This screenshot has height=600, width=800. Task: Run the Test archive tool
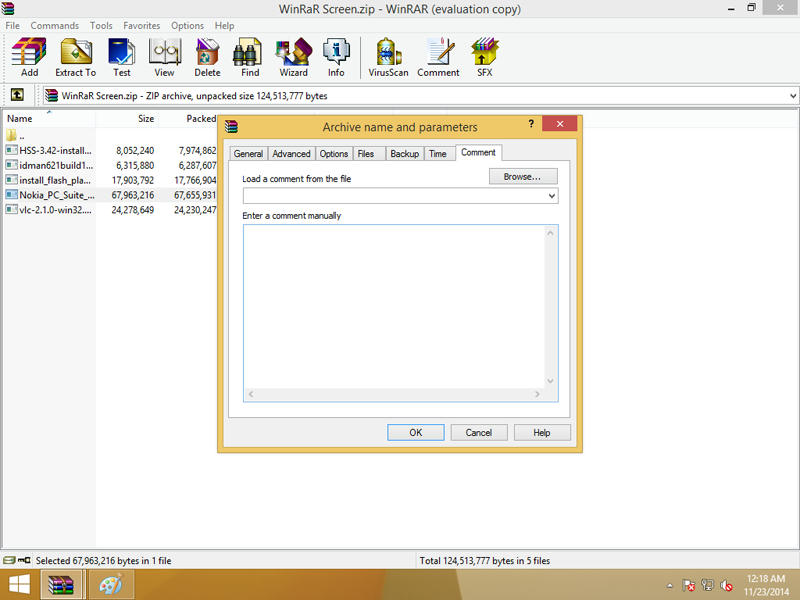tap(121, 57)
